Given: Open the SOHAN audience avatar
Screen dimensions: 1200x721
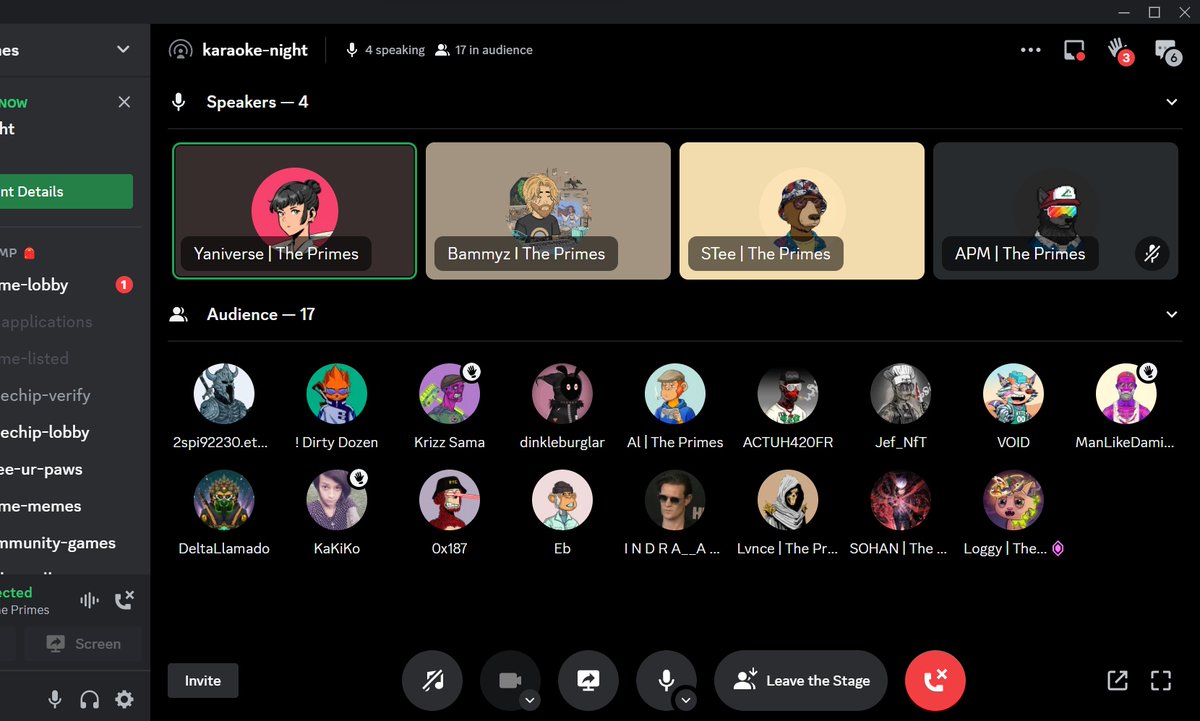Looking at the screenshot, I should tap(901, 500).
